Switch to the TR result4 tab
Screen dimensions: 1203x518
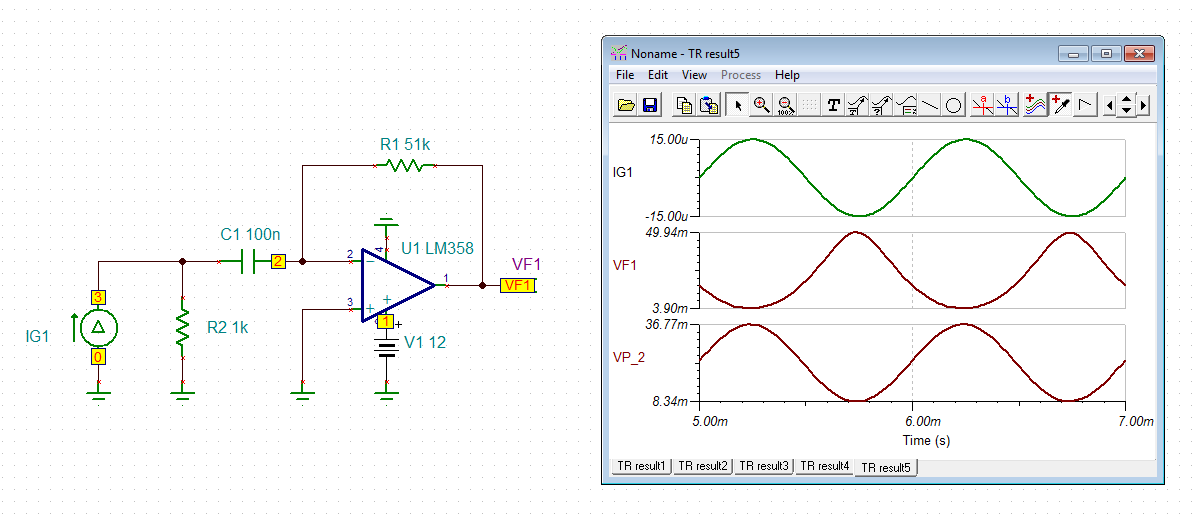click(x=825, y=466)
